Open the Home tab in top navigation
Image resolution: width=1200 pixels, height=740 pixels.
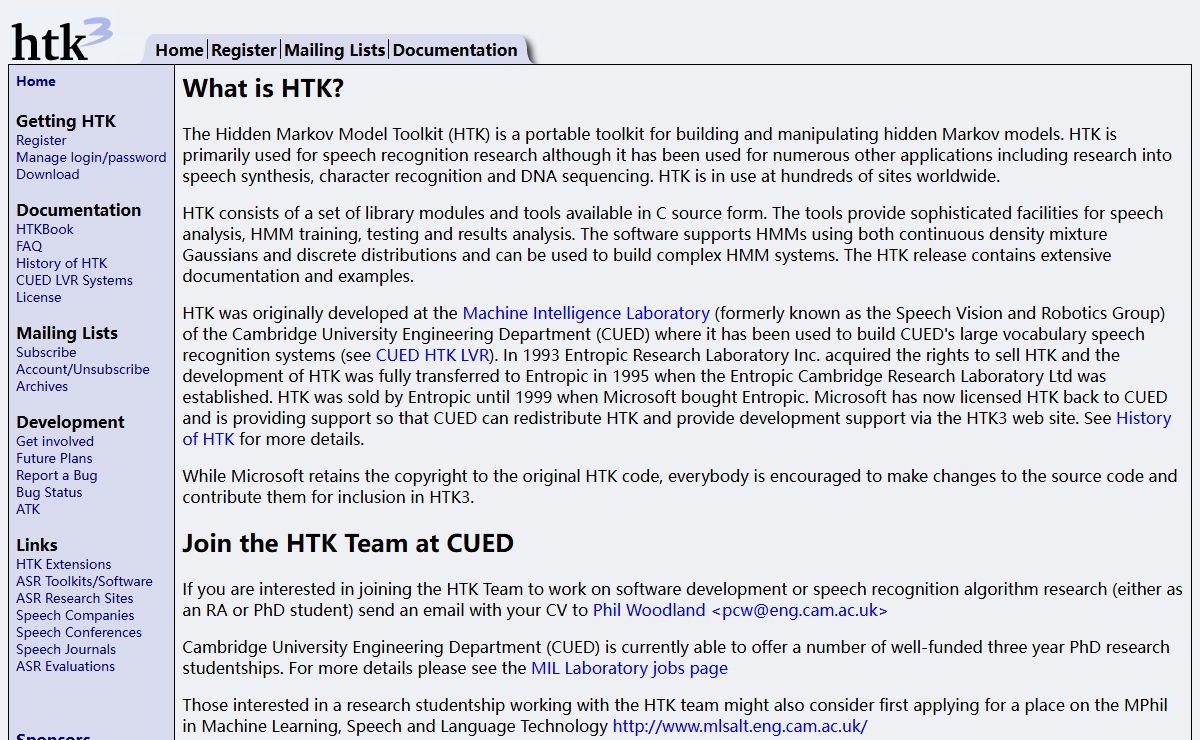180,50
